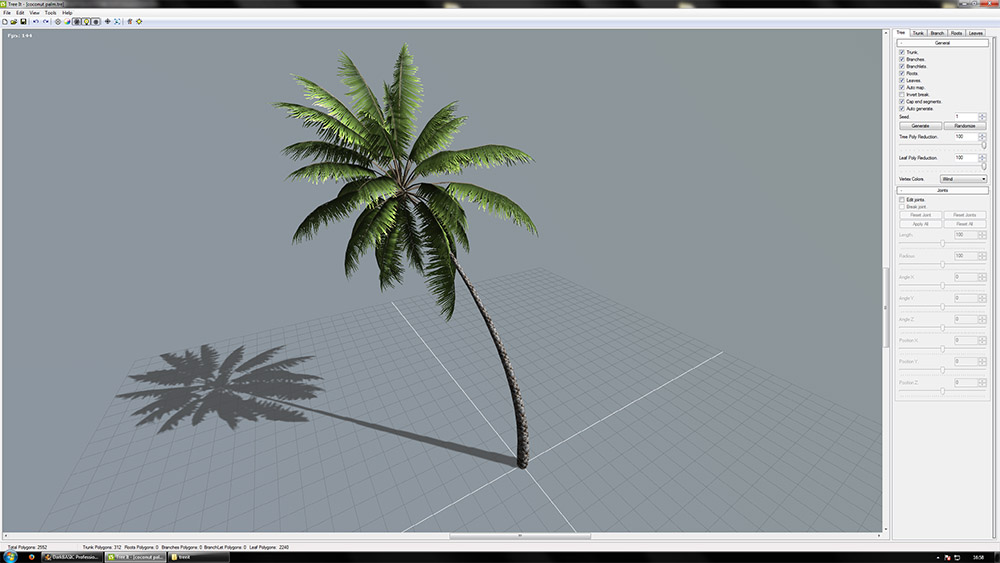The height and width of the screenshot is (563, 1000).
Task: Select the Tree tab
Action: click(901, 32)
